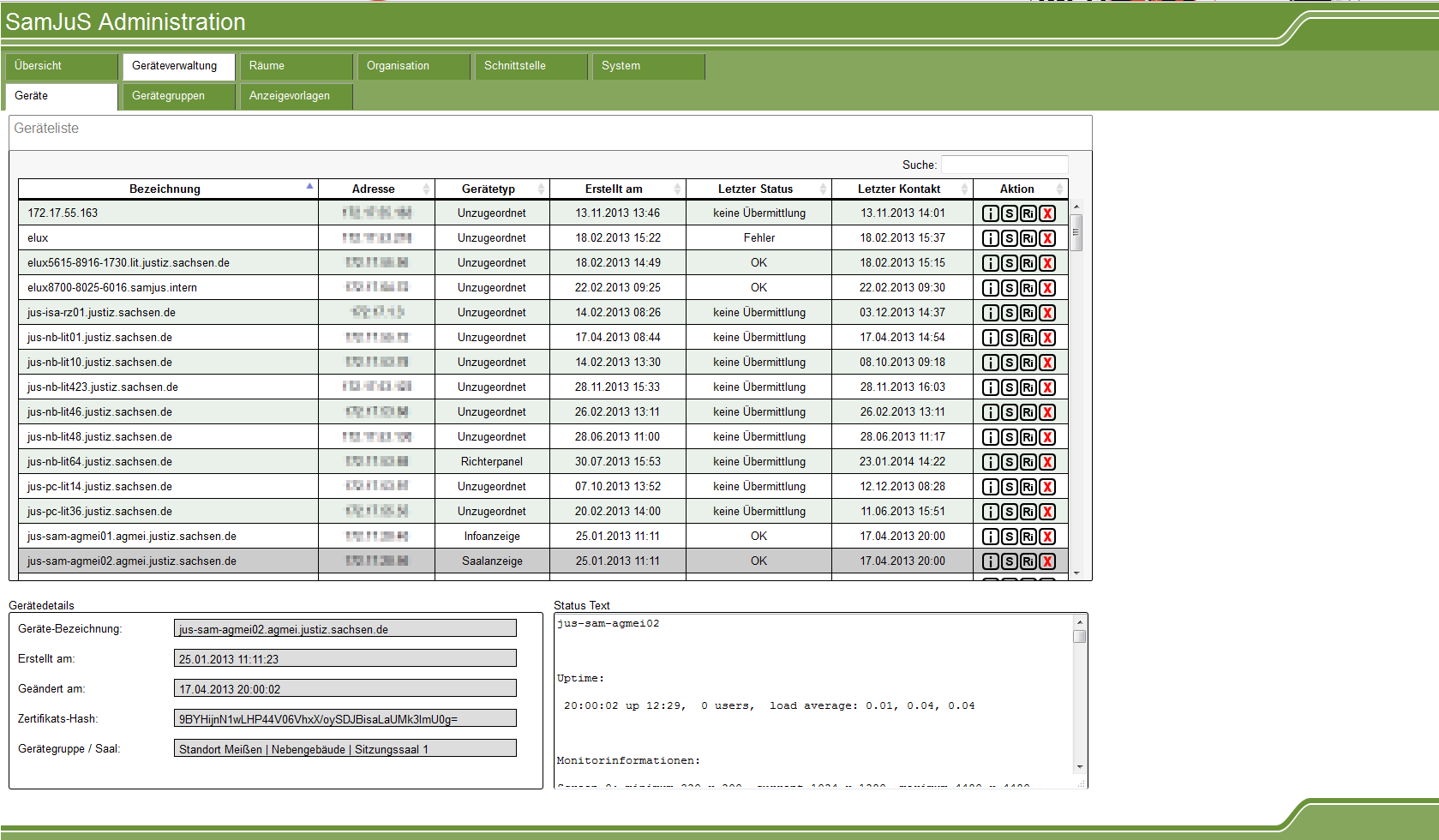The height and width of the screenshot is (840, 1439).
Task: Click the info icon for jus-pc-lit36.justiz.sachsen.de
Action: (x=990, y=512)
